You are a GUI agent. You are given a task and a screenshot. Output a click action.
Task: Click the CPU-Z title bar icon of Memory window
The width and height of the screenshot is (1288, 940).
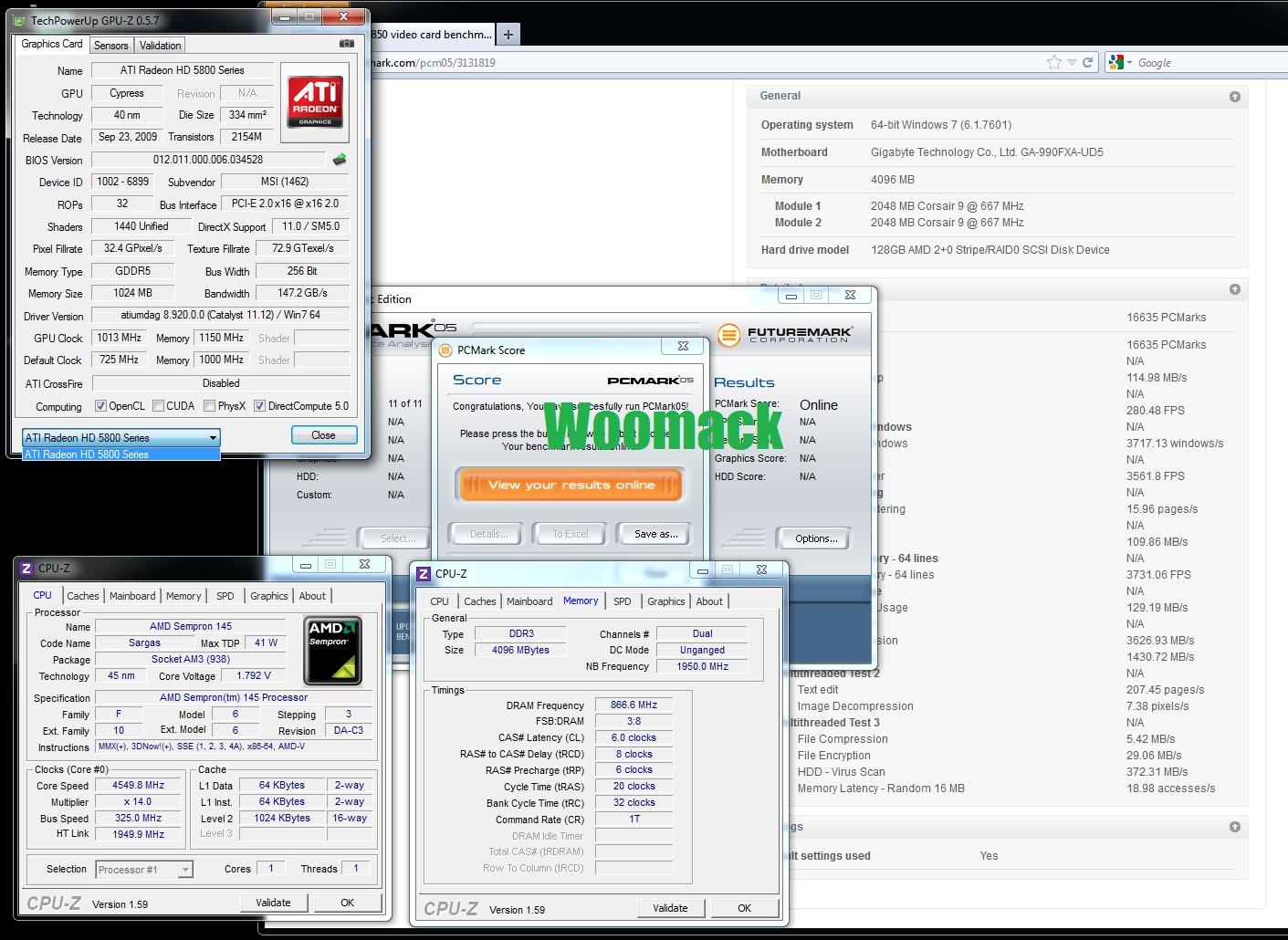pyautogui.click(x=424, y=573)
